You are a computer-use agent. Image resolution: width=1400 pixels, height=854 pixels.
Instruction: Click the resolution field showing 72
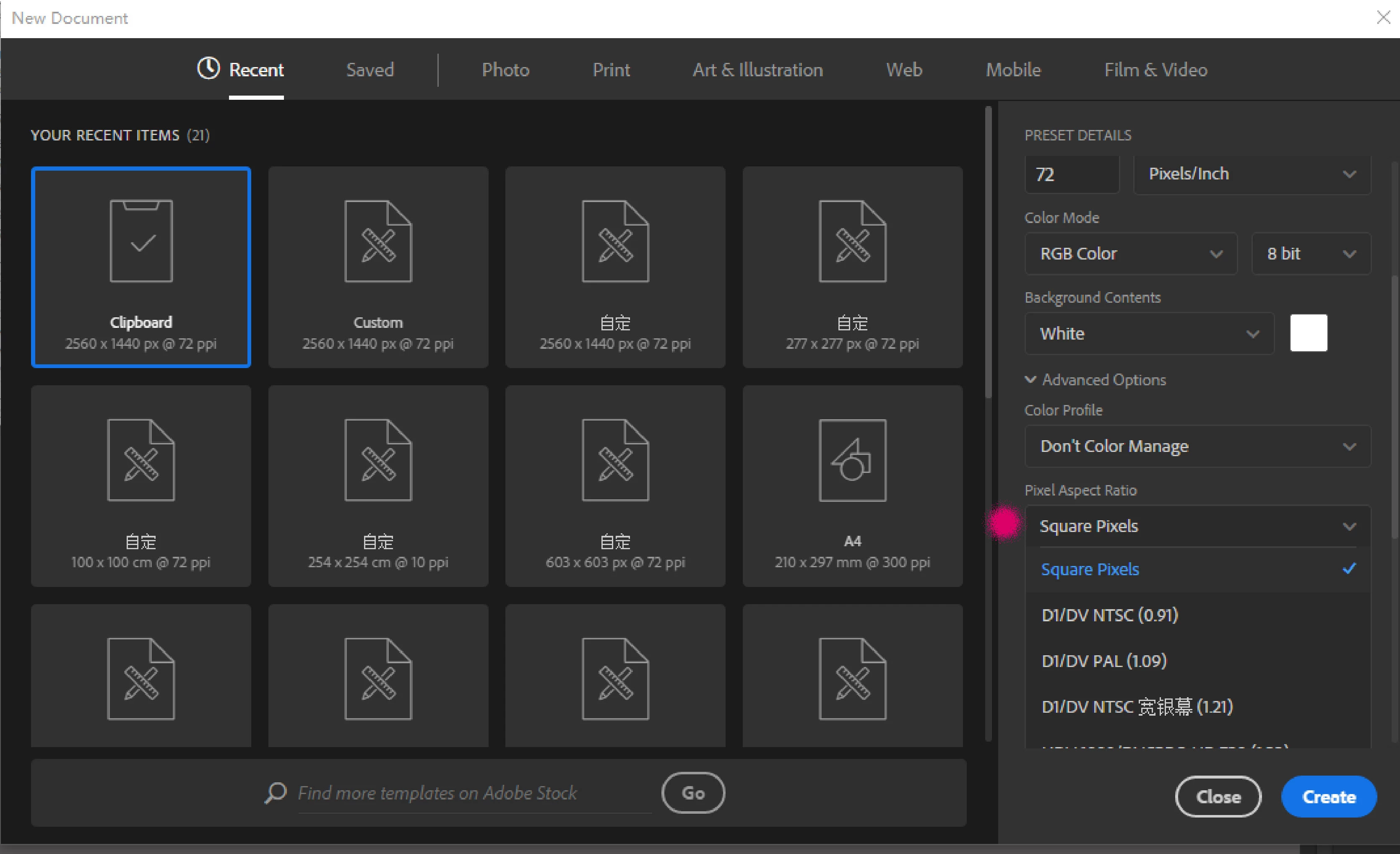(x=1072, y=174)
